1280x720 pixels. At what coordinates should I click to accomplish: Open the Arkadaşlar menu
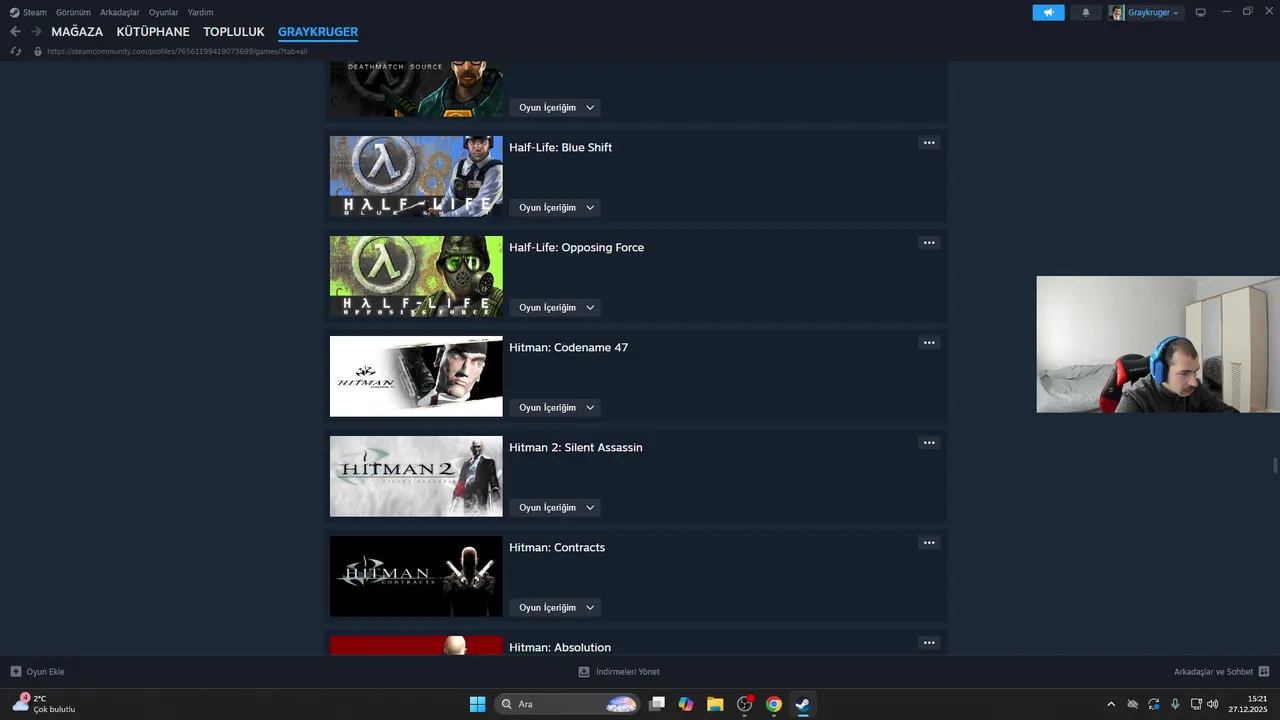[x=120, y=12]
